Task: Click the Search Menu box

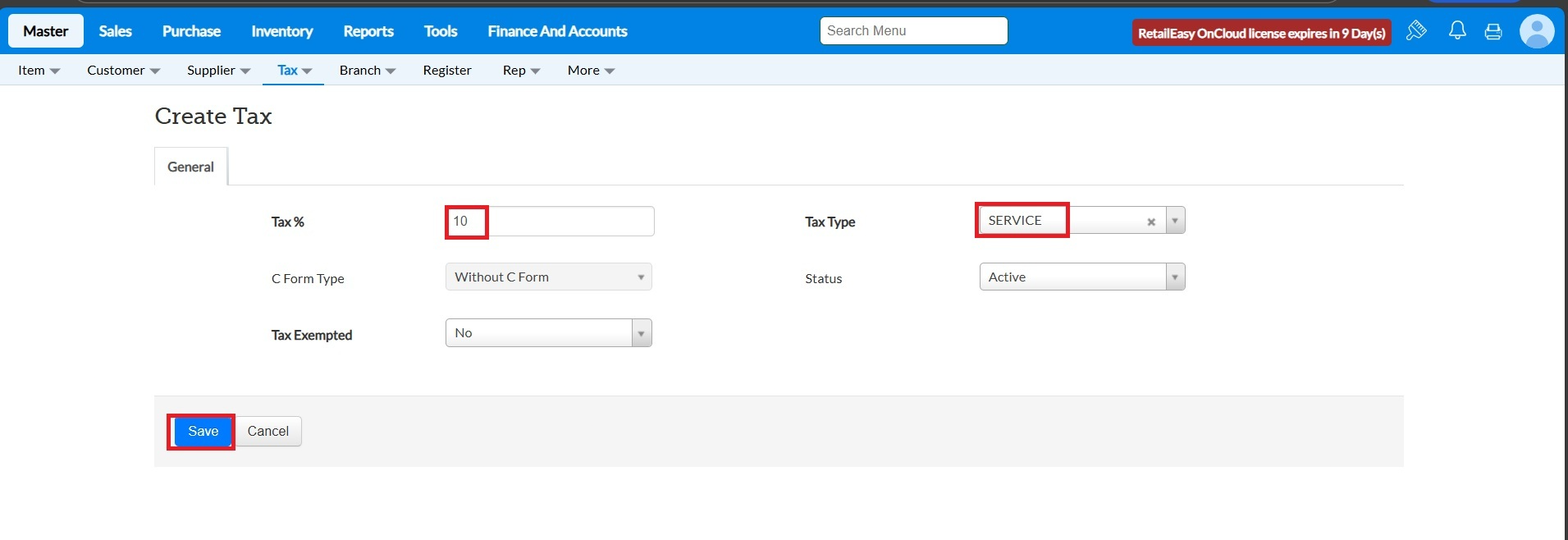Action: pos(913,31)
